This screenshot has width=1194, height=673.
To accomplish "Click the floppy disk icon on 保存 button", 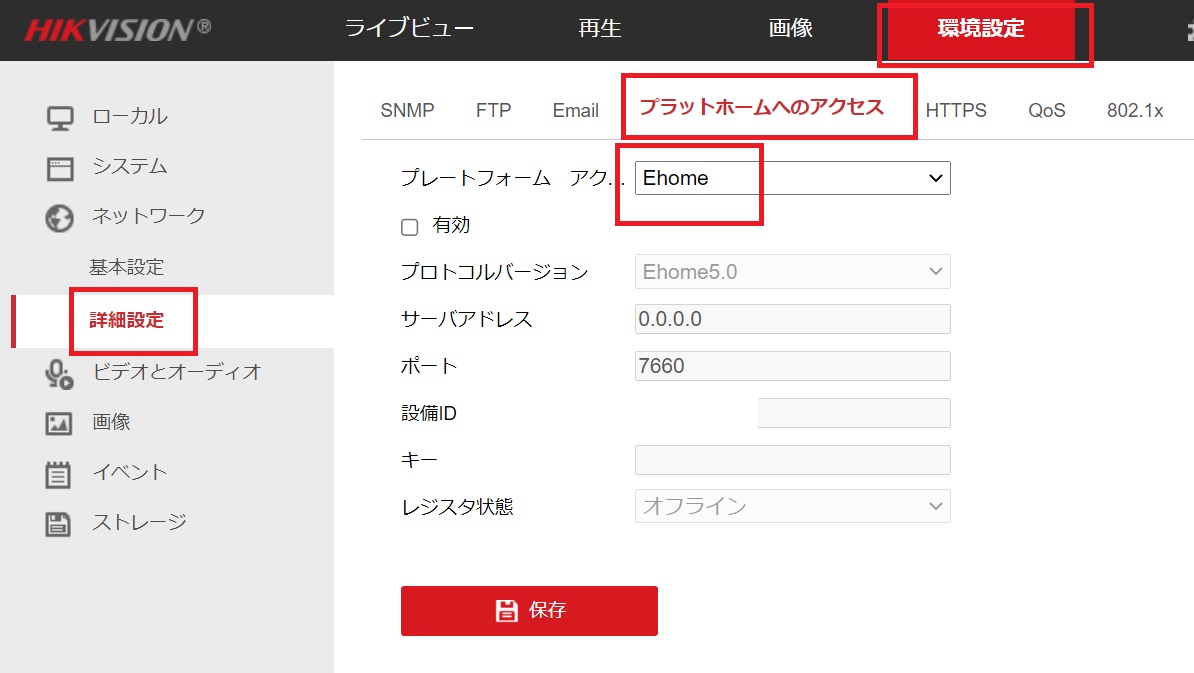I will click(506, 610).
